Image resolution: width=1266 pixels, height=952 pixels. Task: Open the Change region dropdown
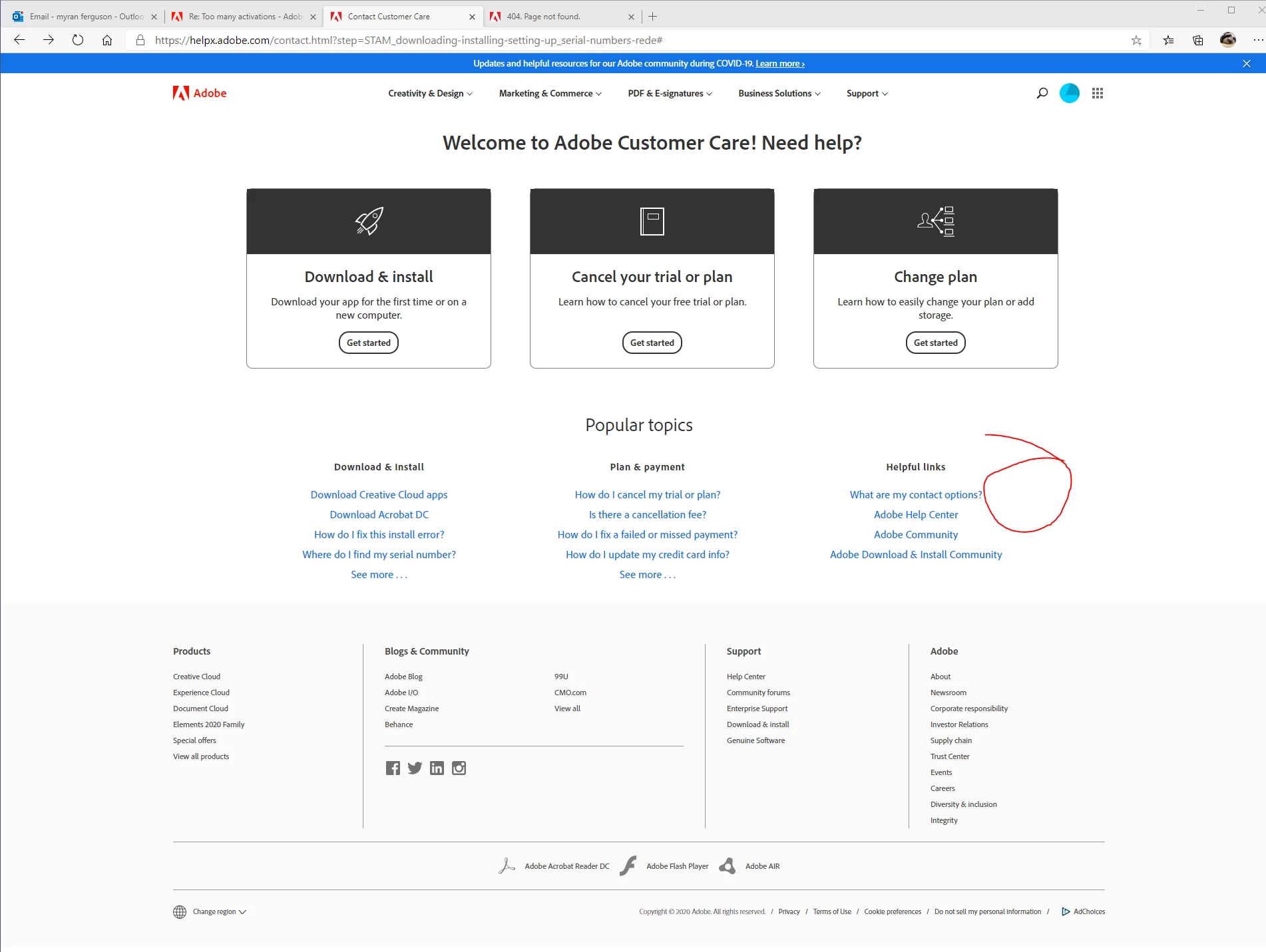coord(220,911)
